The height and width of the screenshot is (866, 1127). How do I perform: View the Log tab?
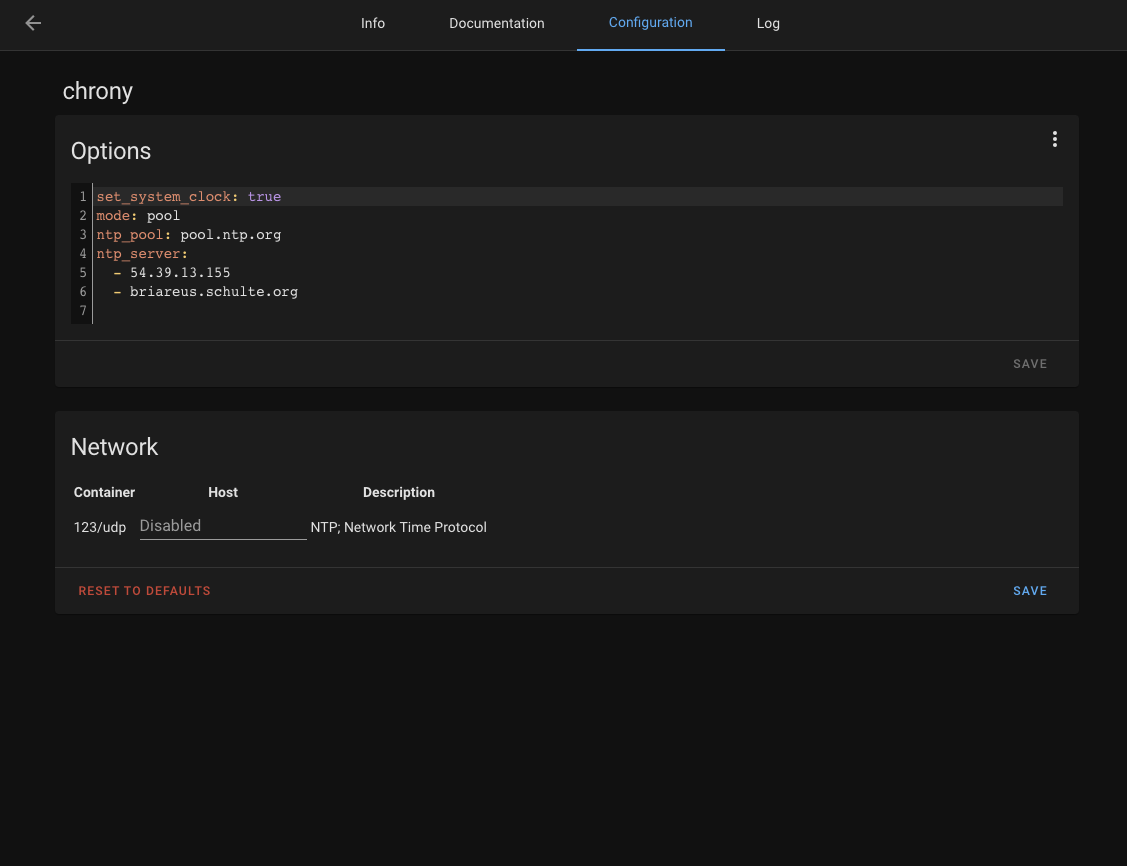[768, 23]
